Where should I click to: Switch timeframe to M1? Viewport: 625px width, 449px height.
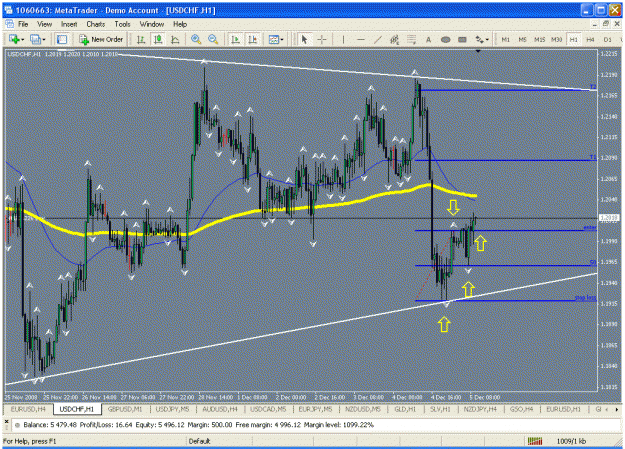coord(505,39)
